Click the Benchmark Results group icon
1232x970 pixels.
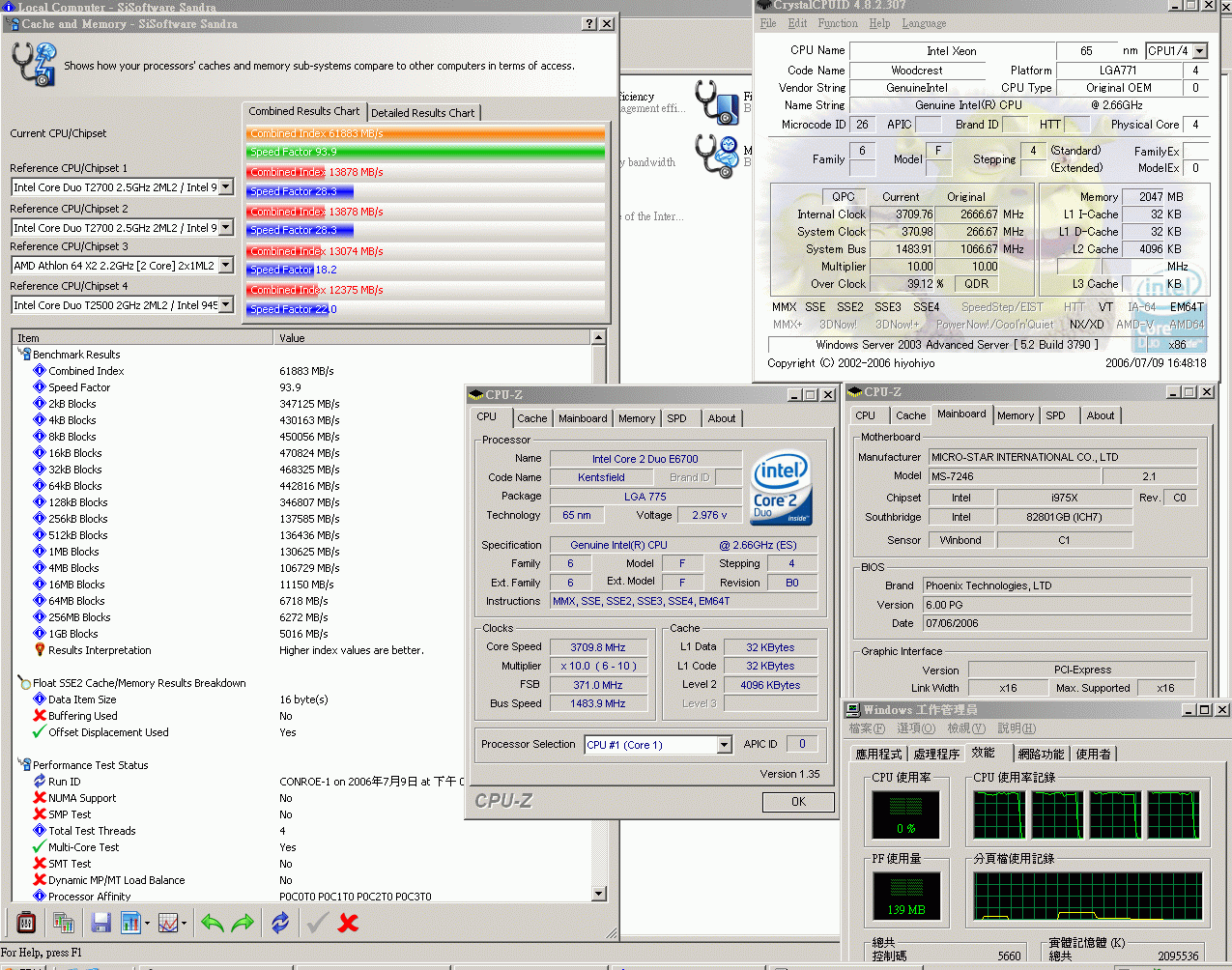point(24,355)
